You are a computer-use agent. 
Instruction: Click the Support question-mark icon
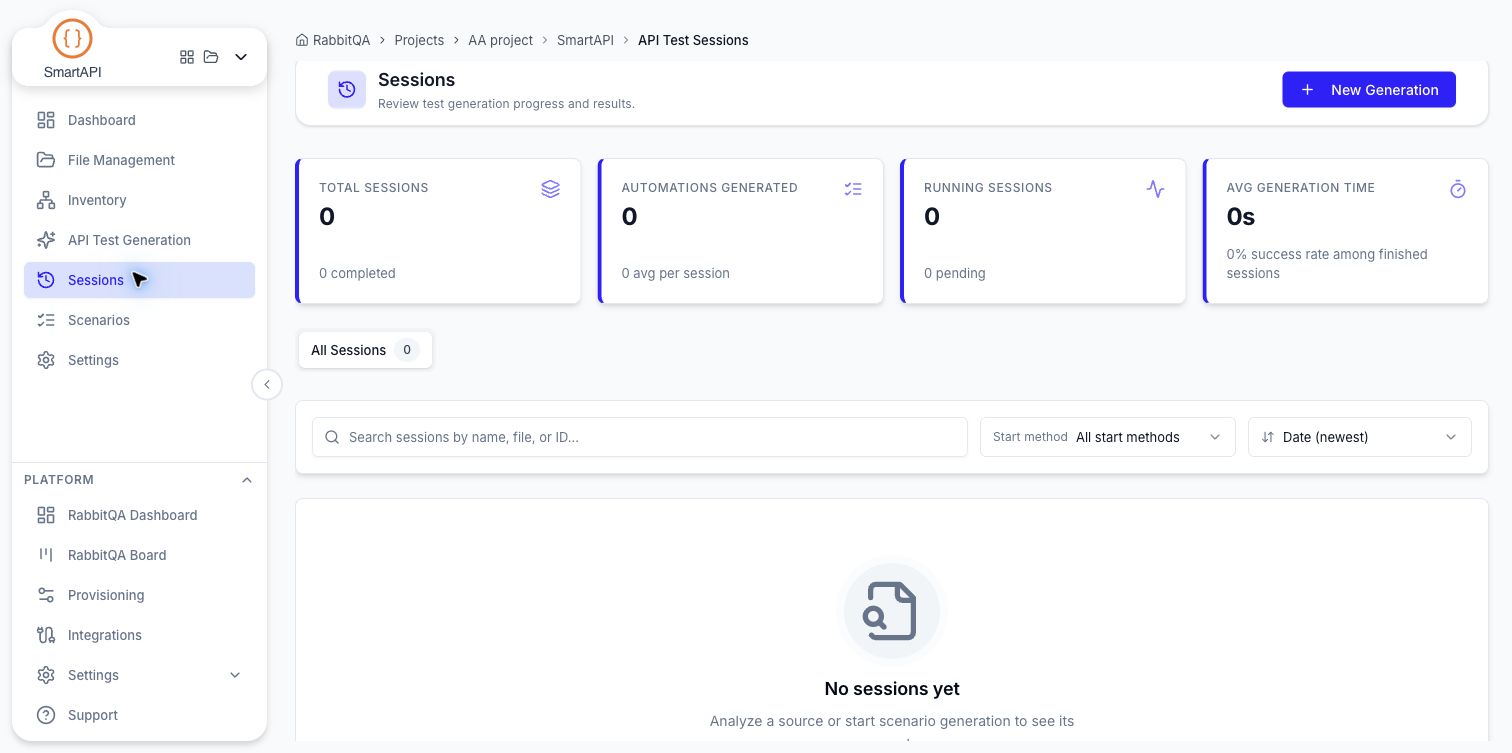[46, 715]
